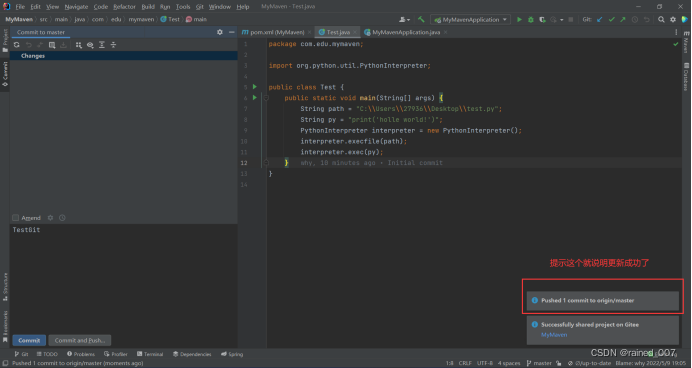Click the Rollback icon in the commit toolbar
This screenshot has height=368, width=692.
29,45
